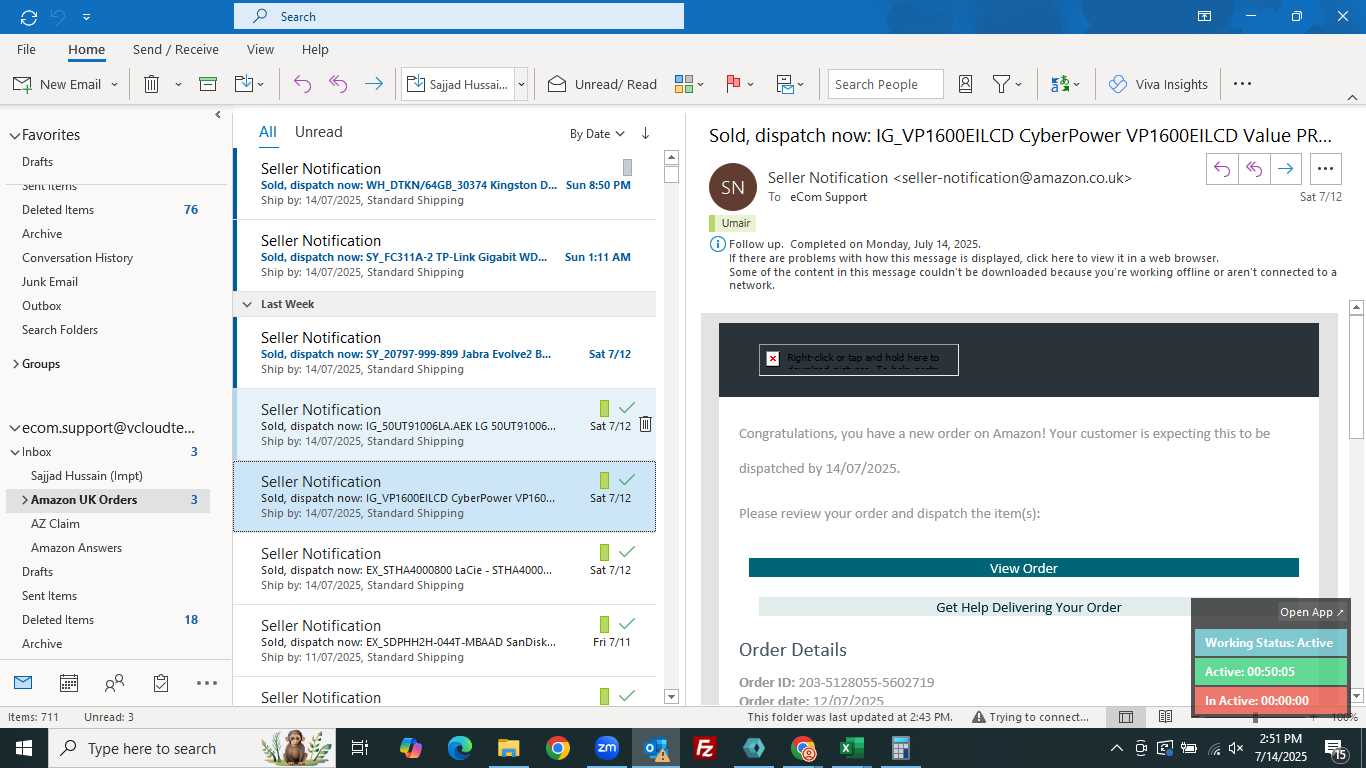Open the Delete options dropdown arrow
Screen dimensions: 1366x768
pos(178,84)
